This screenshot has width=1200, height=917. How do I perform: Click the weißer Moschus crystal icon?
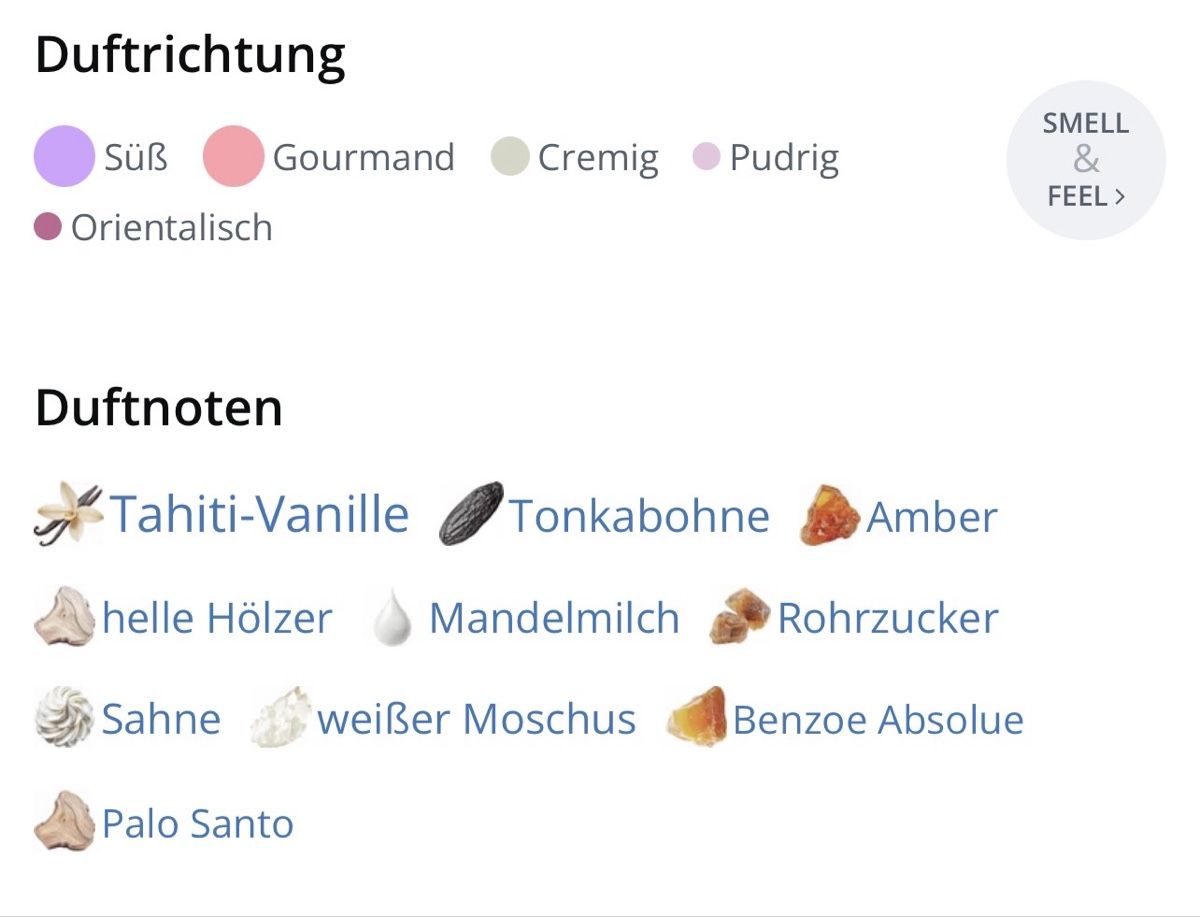280,717
